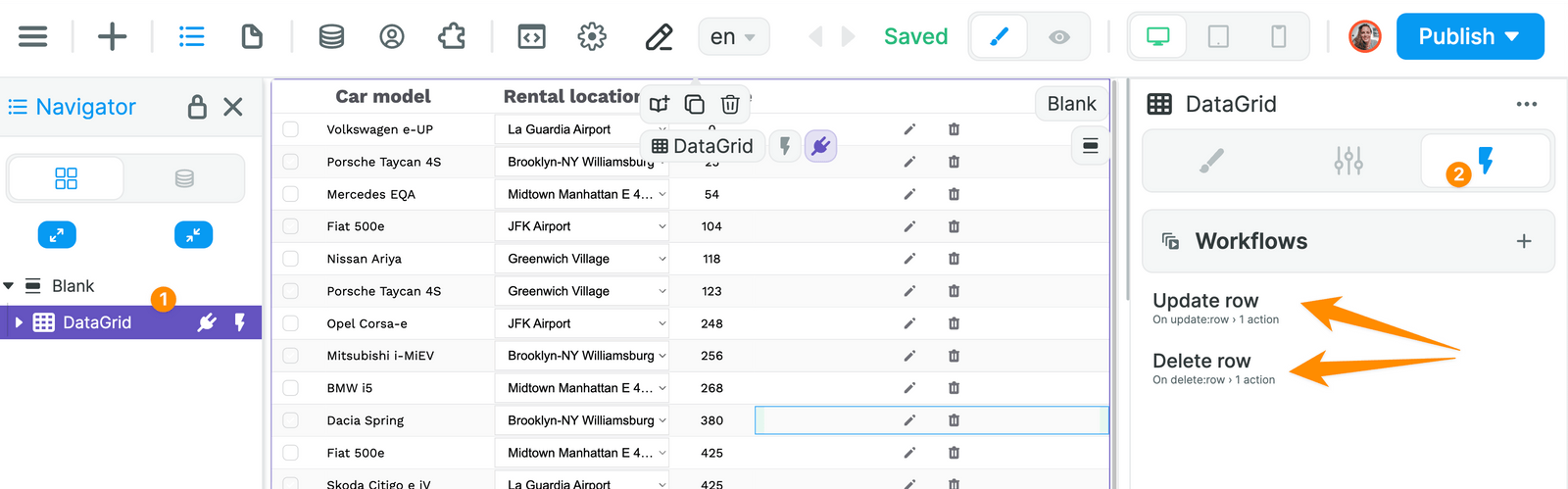The height and width of the screenshot is (489, 1568).
Task: Click the Blank label on canvas
Action: tap(1071, 104)
